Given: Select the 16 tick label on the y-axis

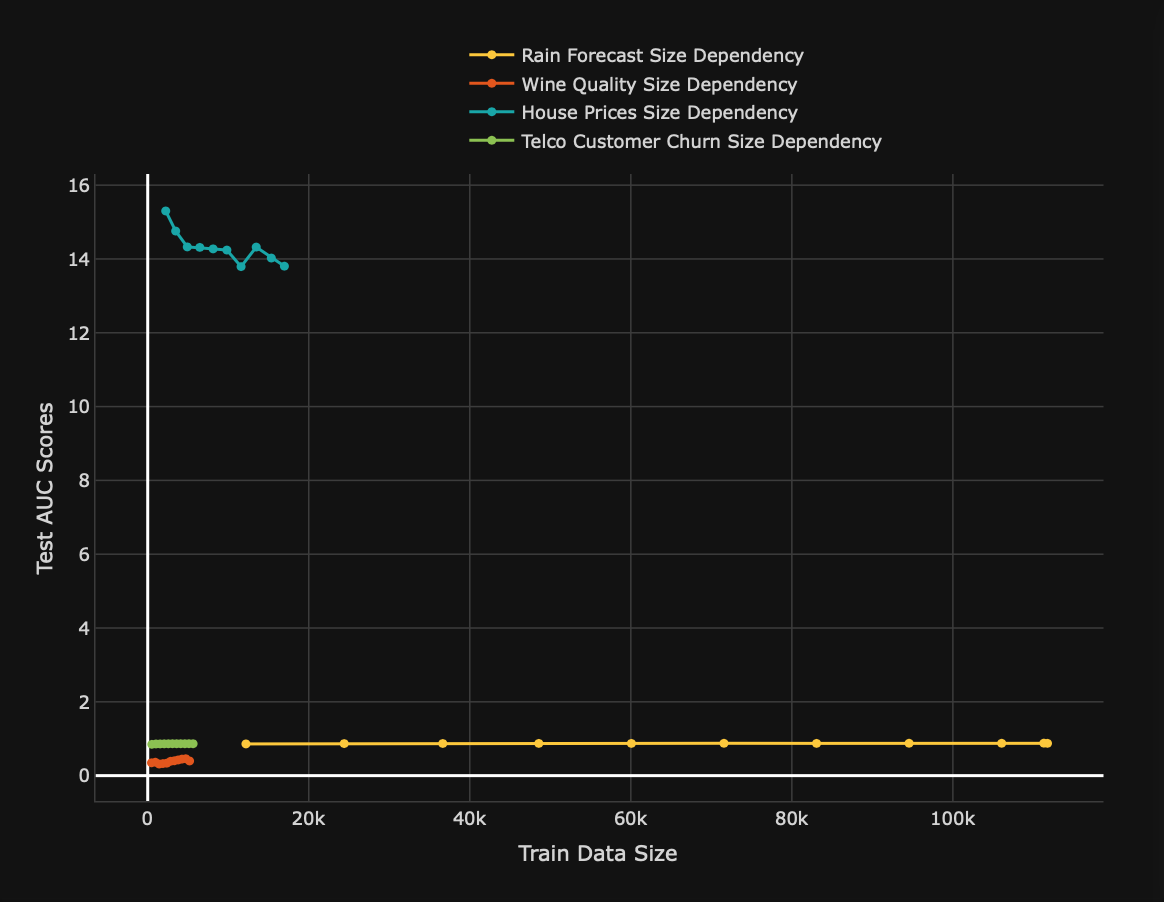Looking at the screenshot, I should coord(80,185).
